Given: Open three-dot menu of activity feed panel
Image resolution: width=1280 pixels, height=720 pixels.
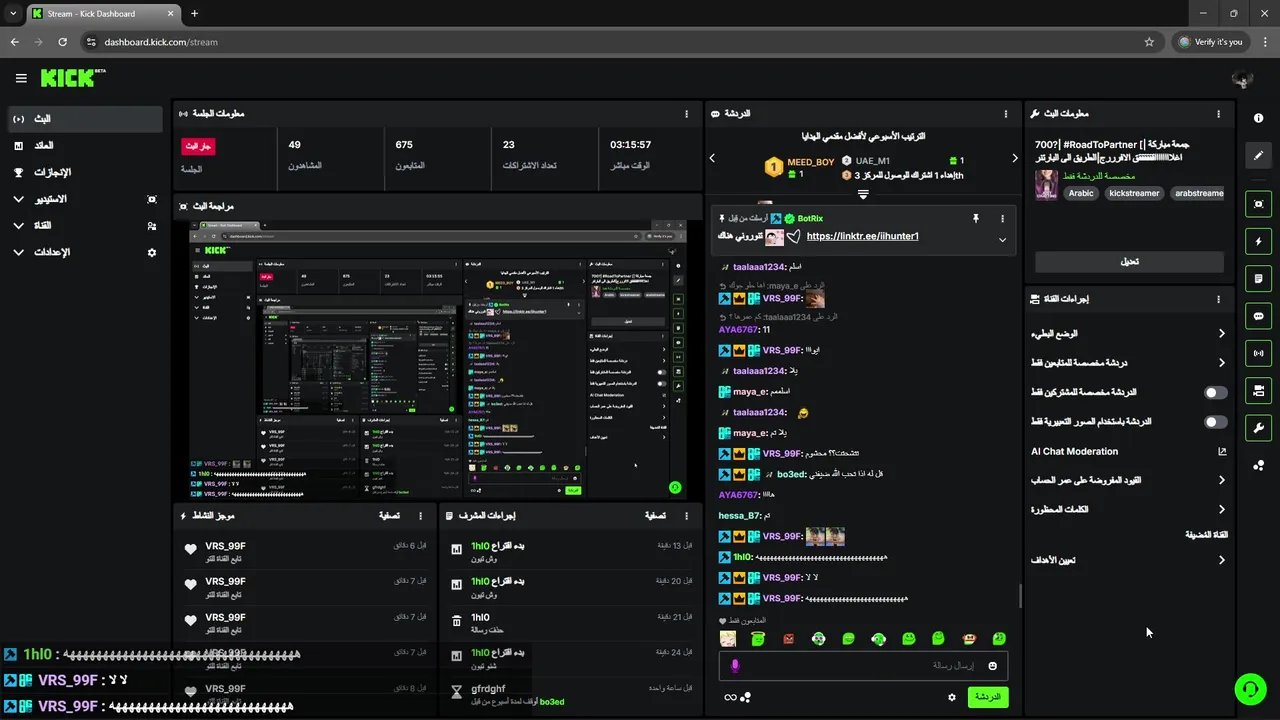Looking at the screenshot, I should 422,516.
